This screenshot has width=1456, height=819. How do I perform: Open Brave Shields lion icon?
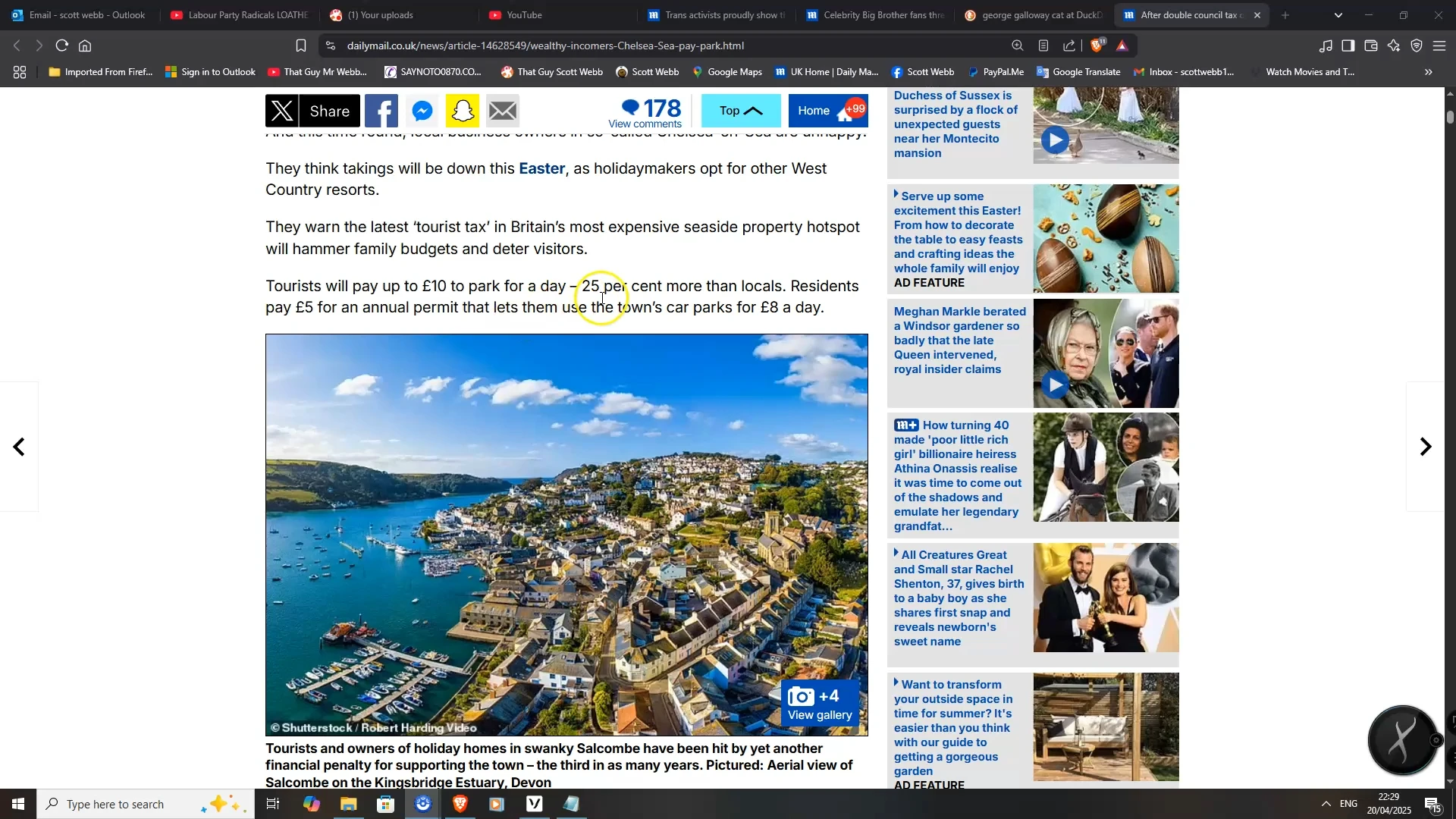pyautogui.click(x=1097, y=45)
